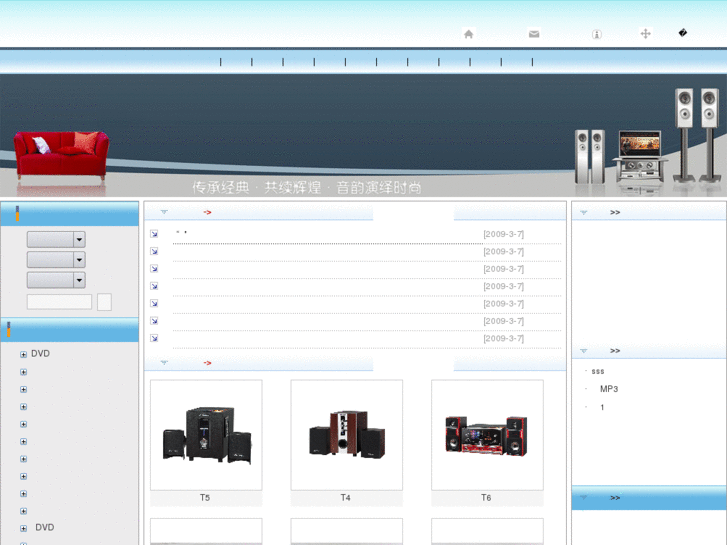The width and height of the screenshot is (727, 545).
Task: Click the four-way arrows icon in header
Action: point(645,34)
